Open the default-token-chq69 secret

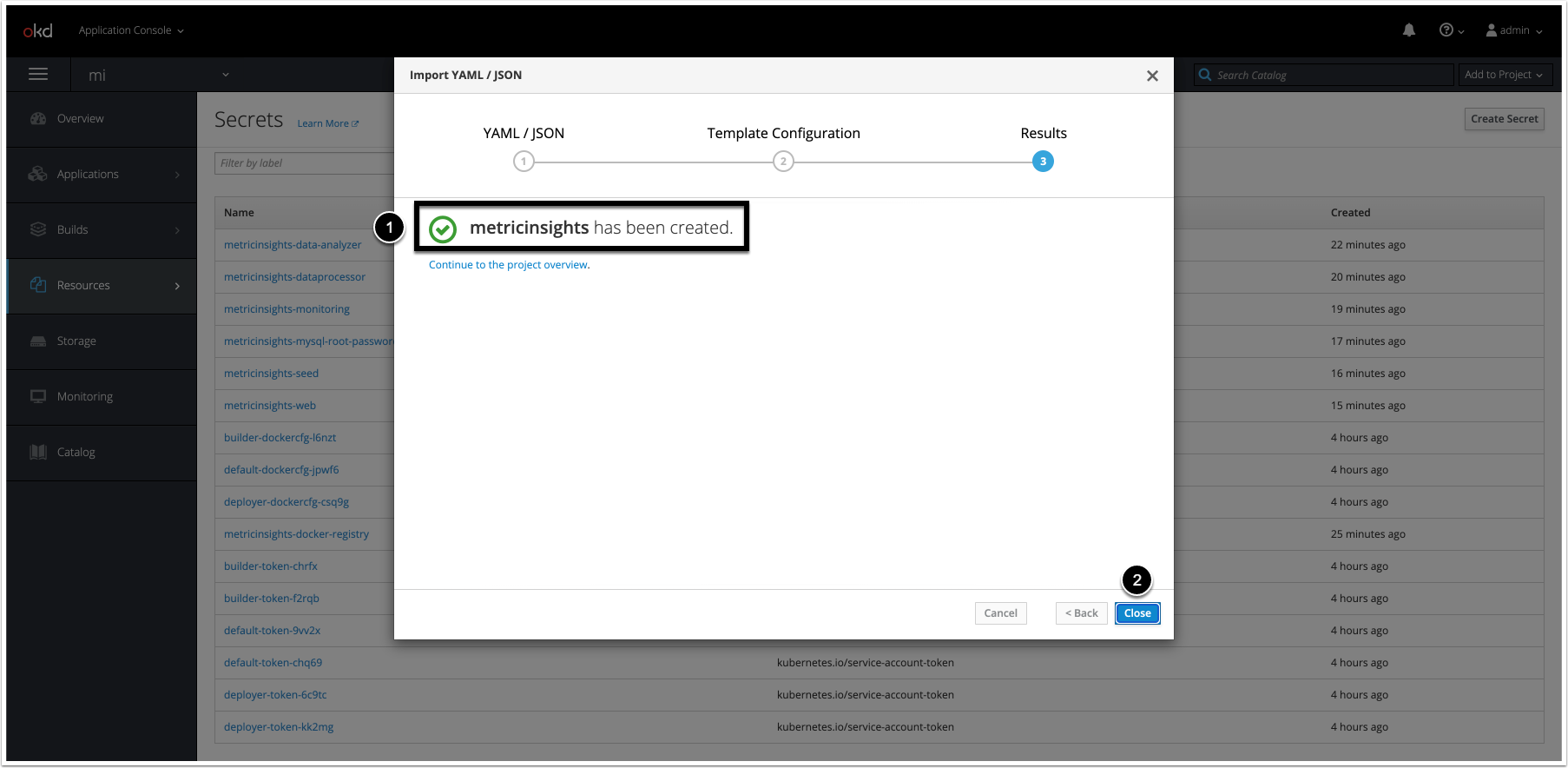coord(273,663)
